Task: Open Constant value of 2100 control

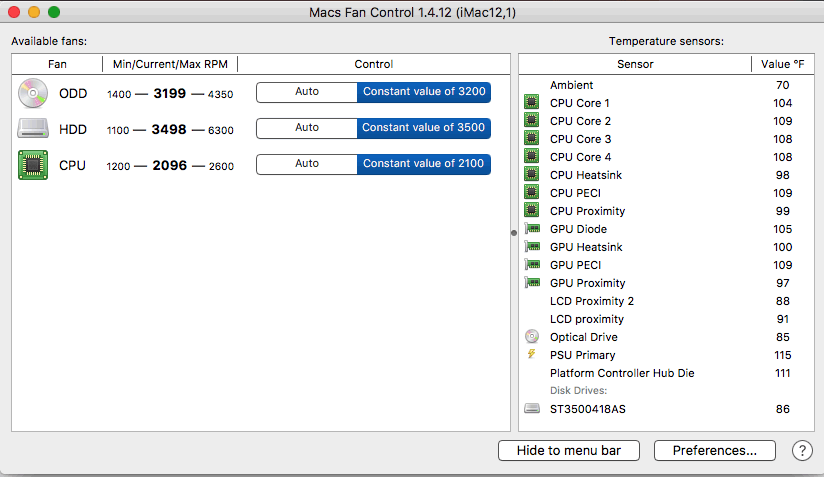Action: (x=424, y=164)
